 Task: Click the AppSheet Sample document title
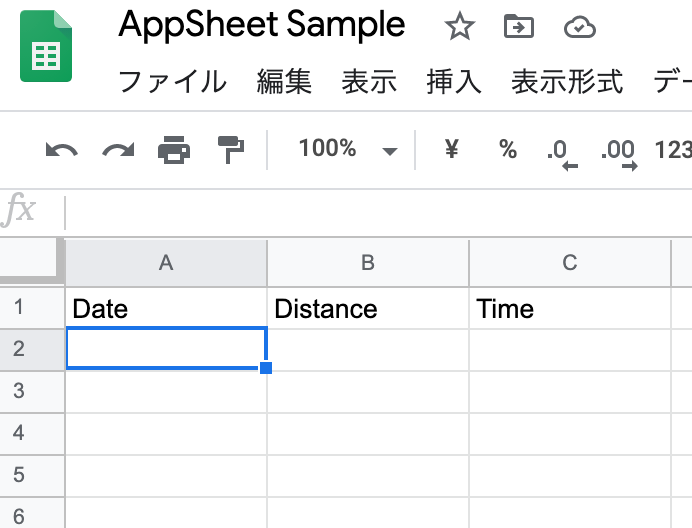(x=262, y=25)
